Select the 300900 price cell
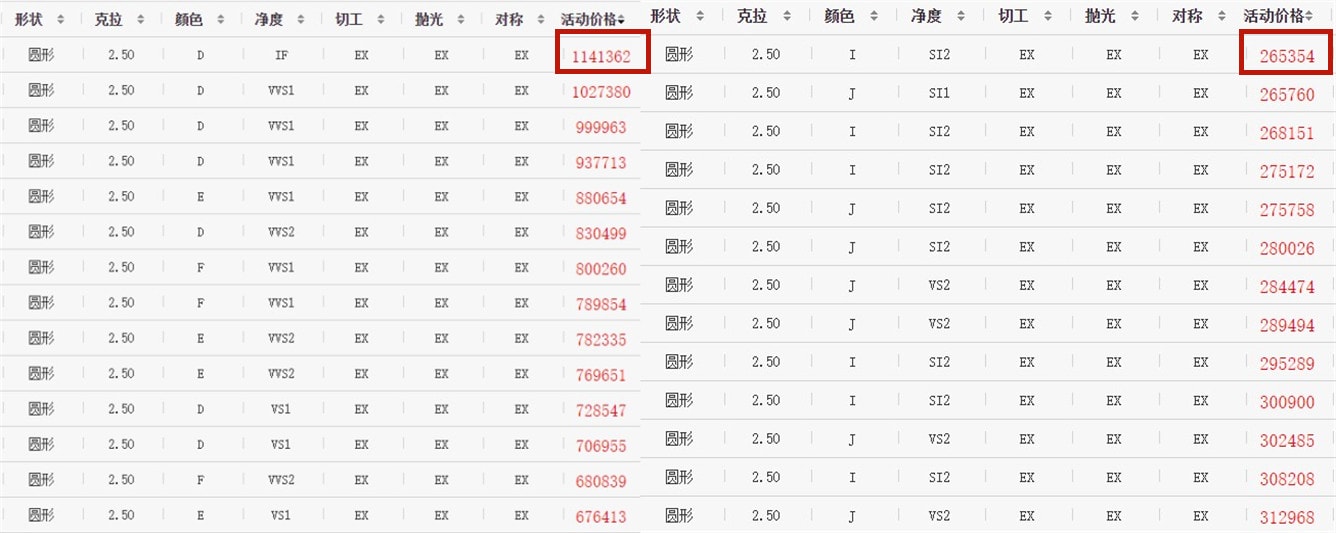The height and width of the screenshot is (533, 1336). (x=1287, y=402)
